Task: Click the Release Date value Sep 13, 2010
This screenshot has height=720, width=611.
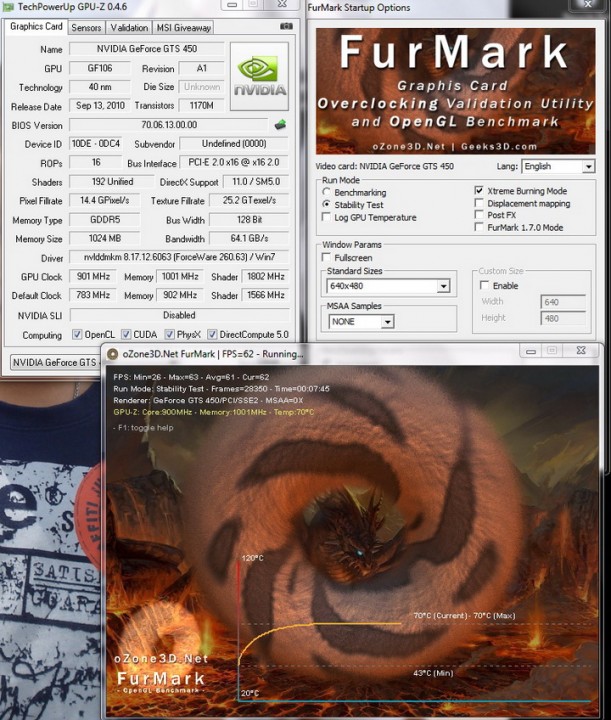Action: (x=100, y=106)
